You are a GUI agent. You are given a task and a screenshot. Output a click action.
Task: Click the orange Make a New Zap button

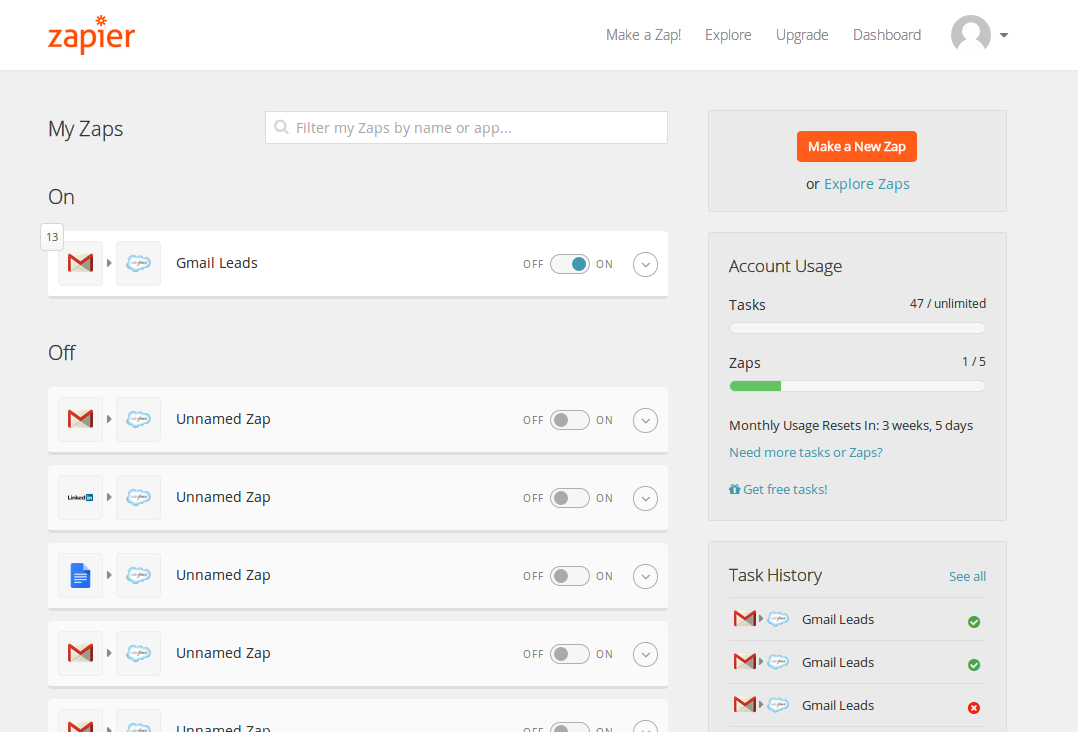857,146
